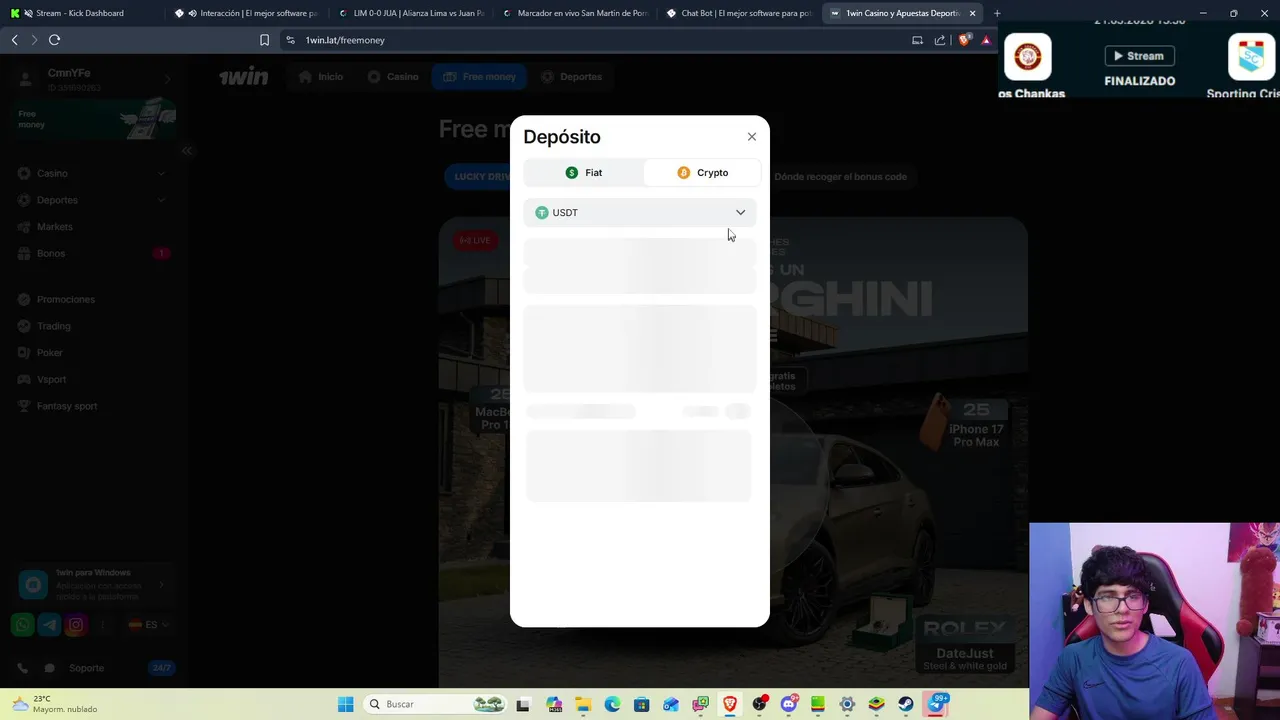Click the share icon in address bar
1280x720 pixels.
[x=940, y=40]
